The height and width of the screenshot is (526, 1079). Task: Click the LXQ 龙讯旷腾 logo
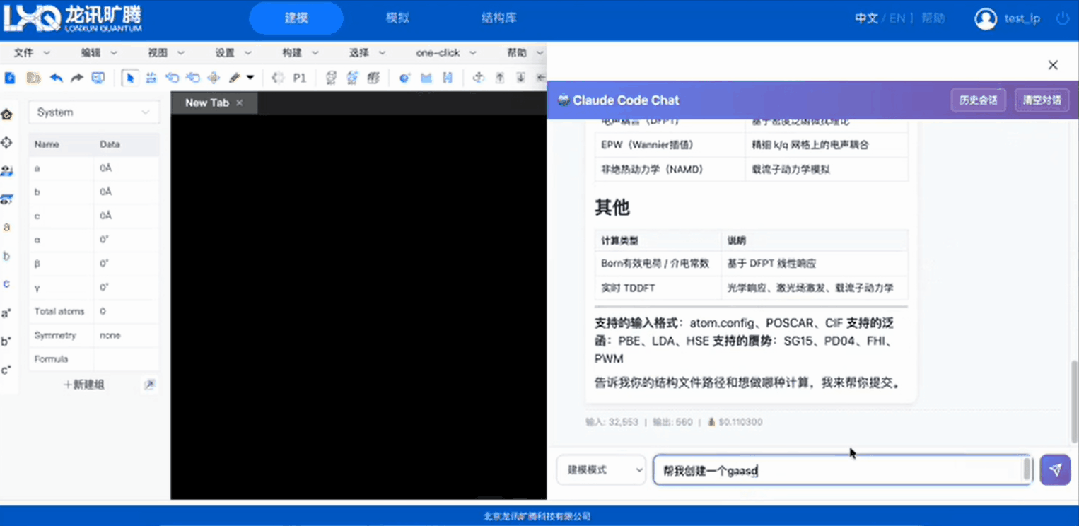(73, 19)
